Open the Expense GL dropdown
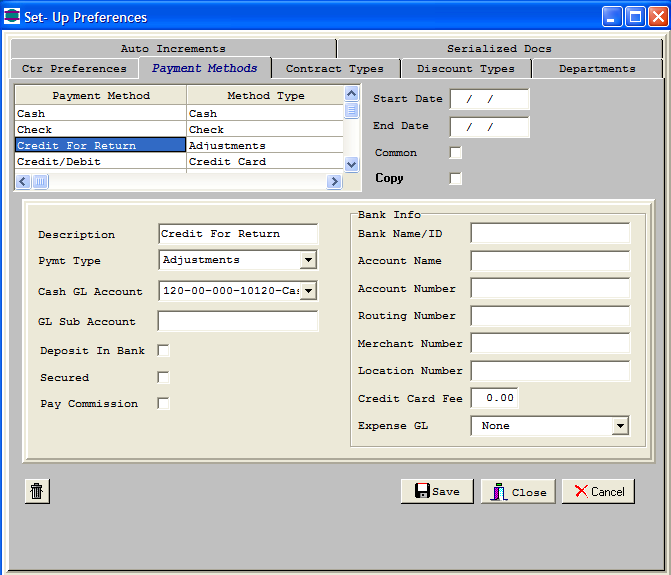The width and height of the screenshot is (671, 575). click(620, 426)
